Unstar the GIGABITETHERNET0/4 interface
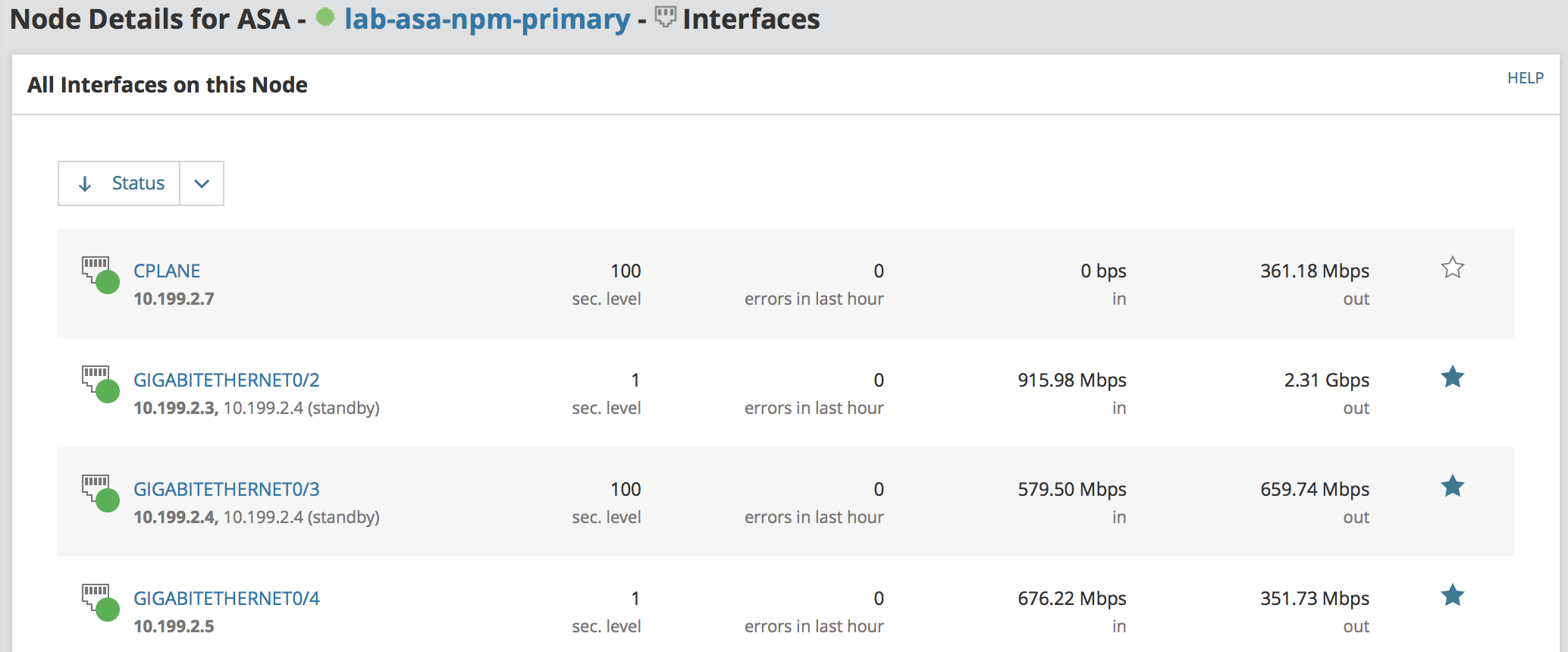Viewport: 1568px width, 652px height. click(x=1452, y=595)
